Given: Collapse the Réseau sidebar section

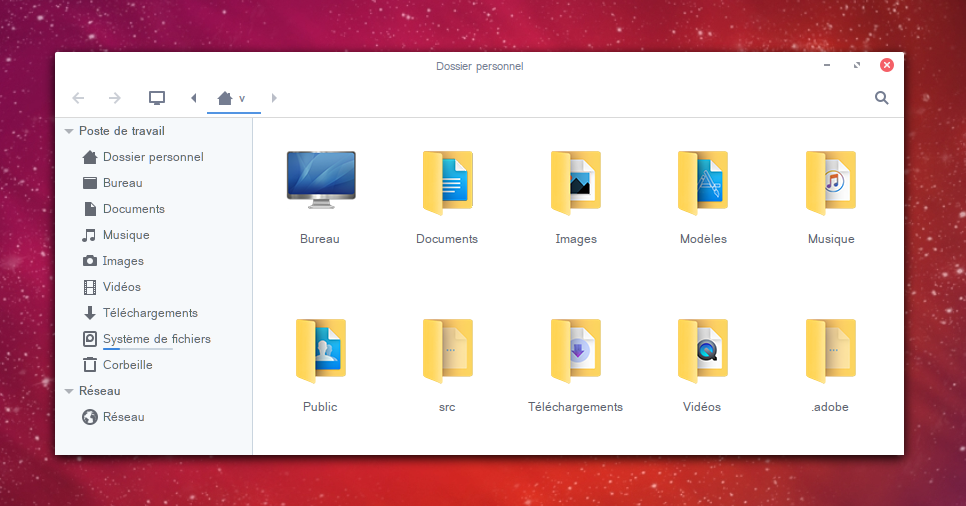Looking at the screenshot, I should (x=69, y=391).
